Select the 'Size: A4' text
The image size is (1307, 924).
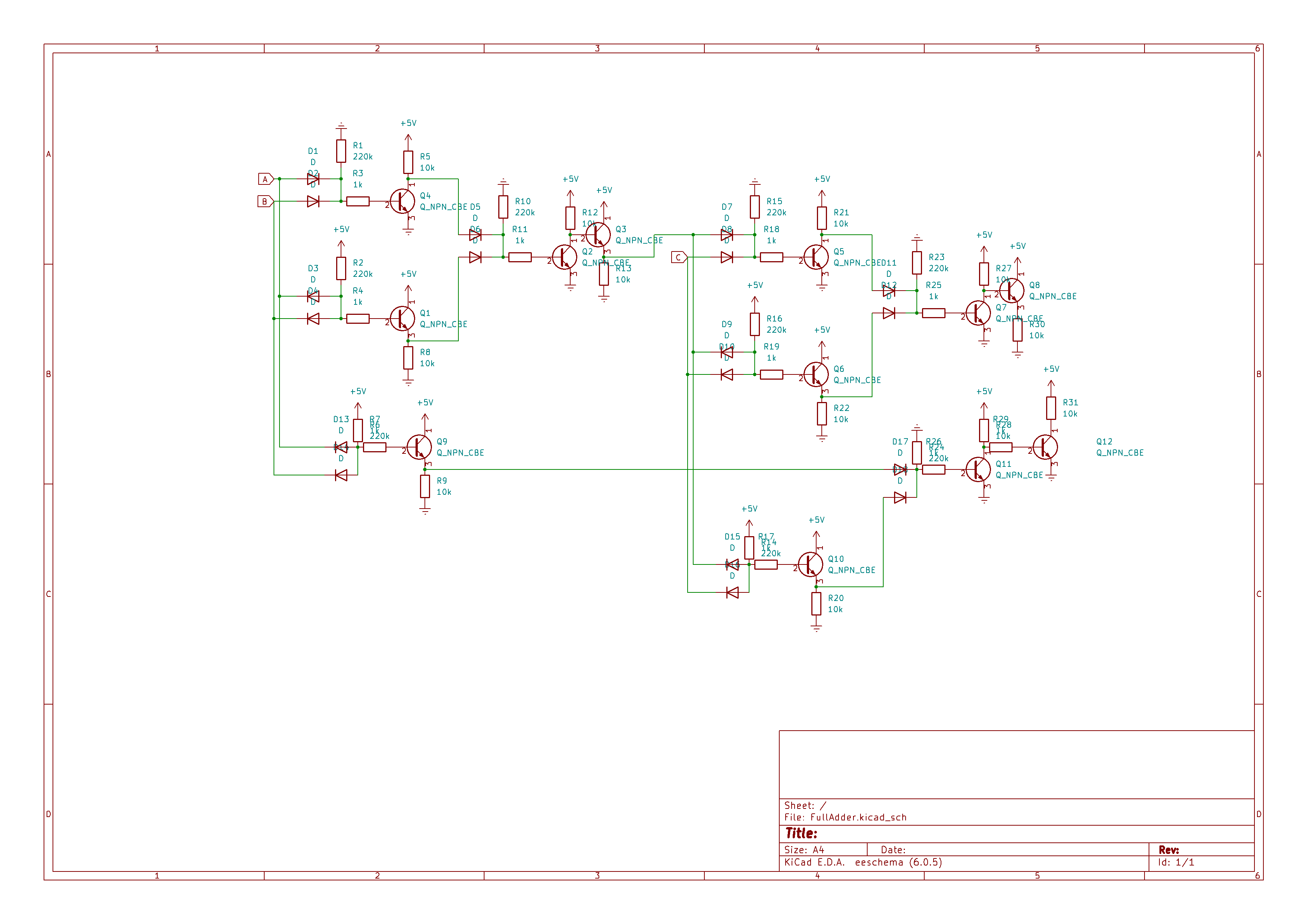804,849
